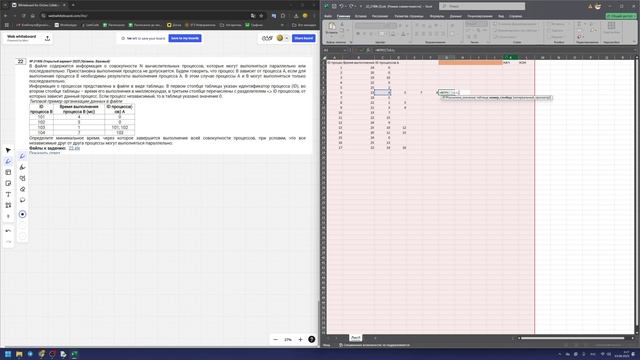Open Excel name box dropdown
Viewport: 640px width, 360px height.
345,50
